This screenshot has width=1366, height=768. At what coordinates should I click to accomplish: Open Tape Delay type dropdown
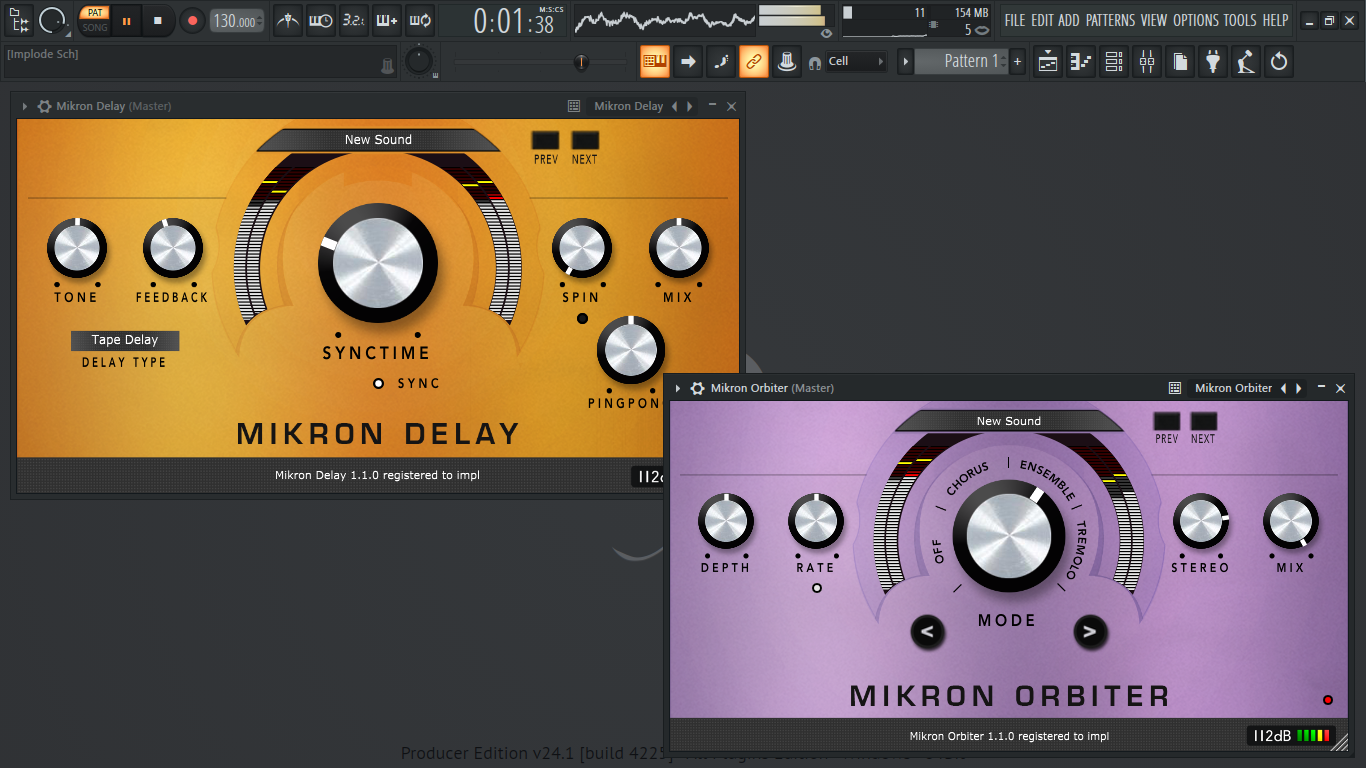pos(125,340)
